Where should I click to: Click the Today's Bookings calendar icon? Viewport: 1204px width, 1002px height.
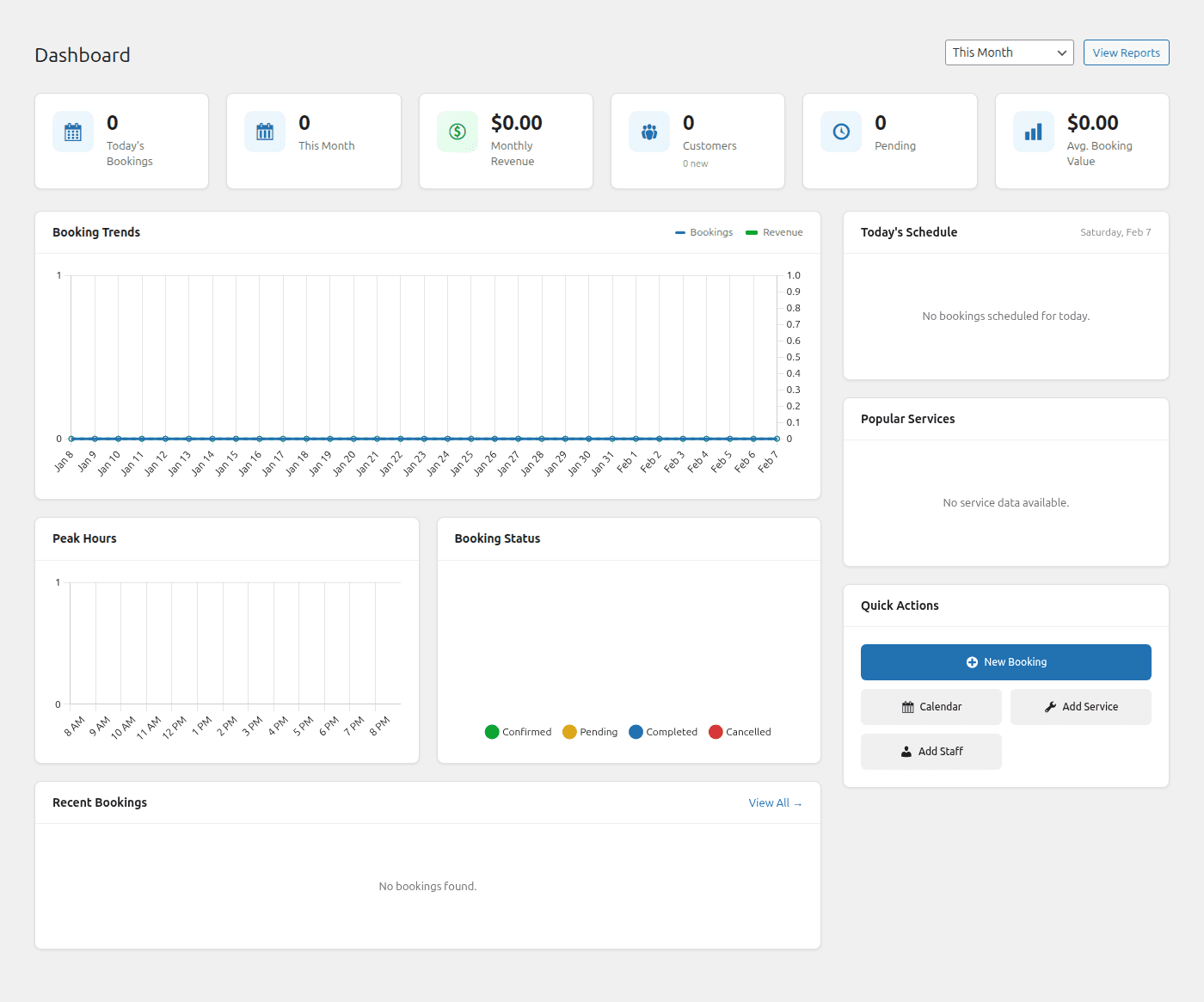point(72,132)
